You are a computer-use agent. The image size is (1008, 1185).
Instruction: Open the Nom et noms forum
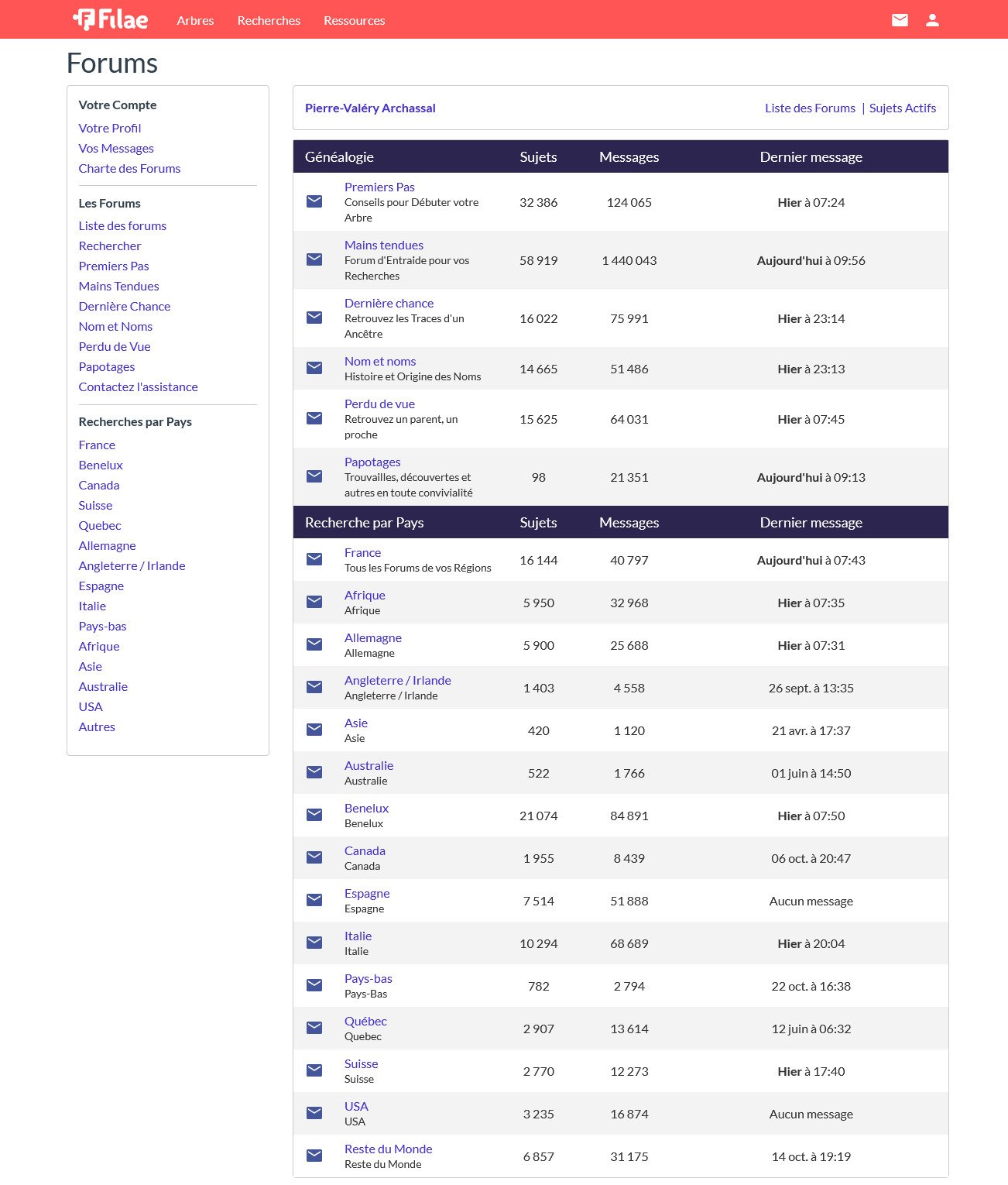[x=380, y=361]
